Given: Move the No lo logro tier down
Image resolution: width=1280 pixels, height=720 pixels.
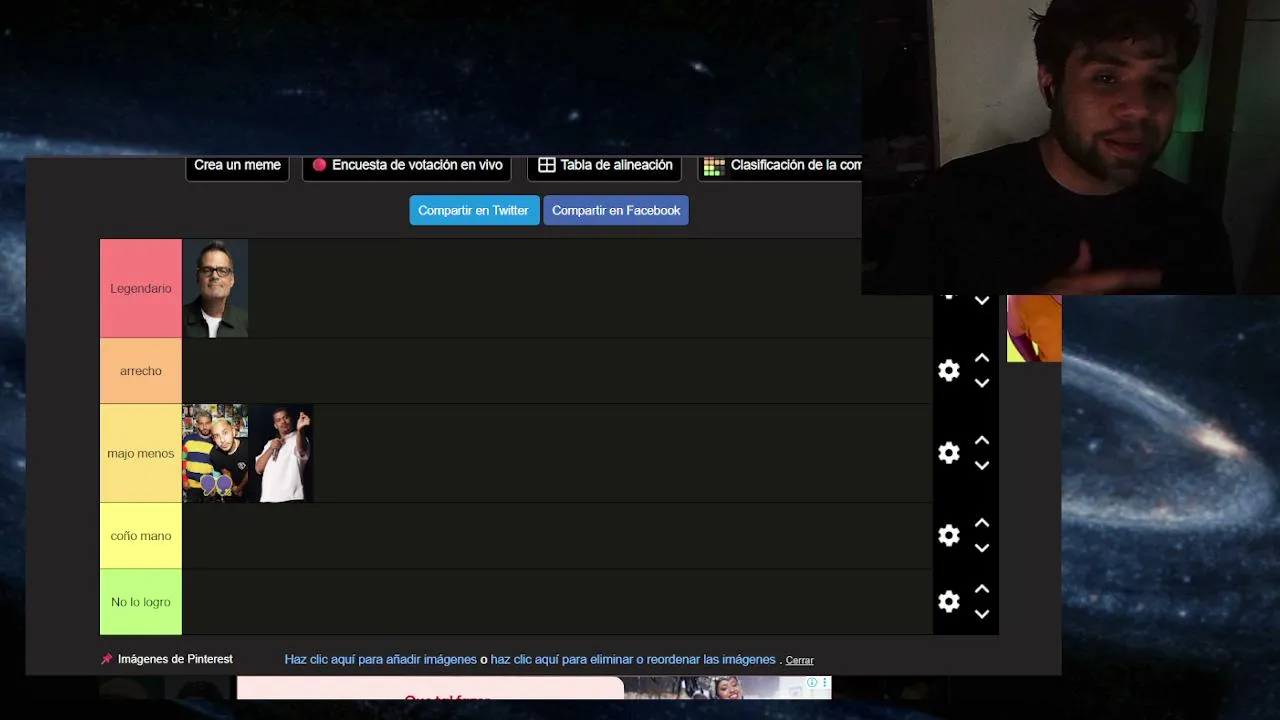Looking at the screenshot, I should click(982, 614).
